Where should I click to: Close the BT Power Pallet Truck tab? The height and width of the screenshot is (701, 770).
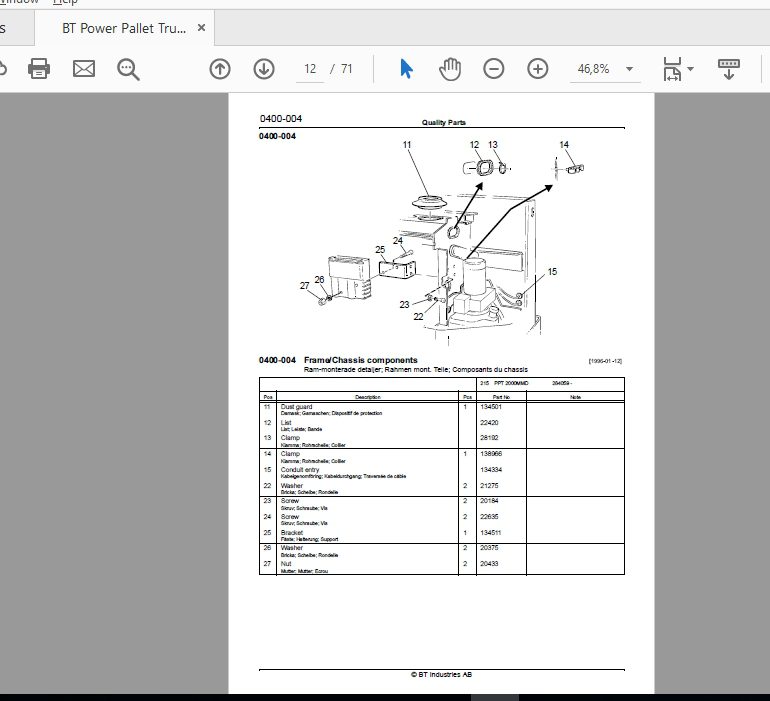click(x=201, y=28)
